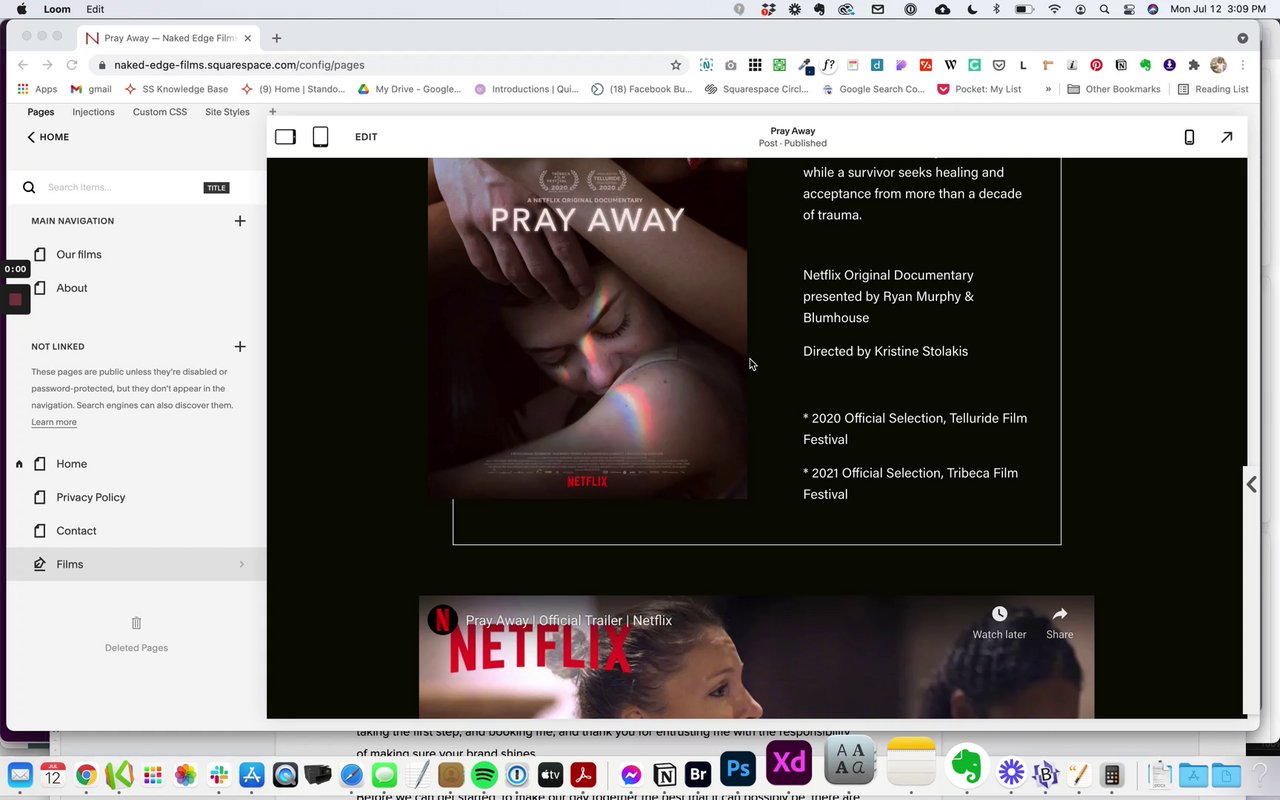
Task: Bookmark this page with the star icon
Action: tap(676, 65)
